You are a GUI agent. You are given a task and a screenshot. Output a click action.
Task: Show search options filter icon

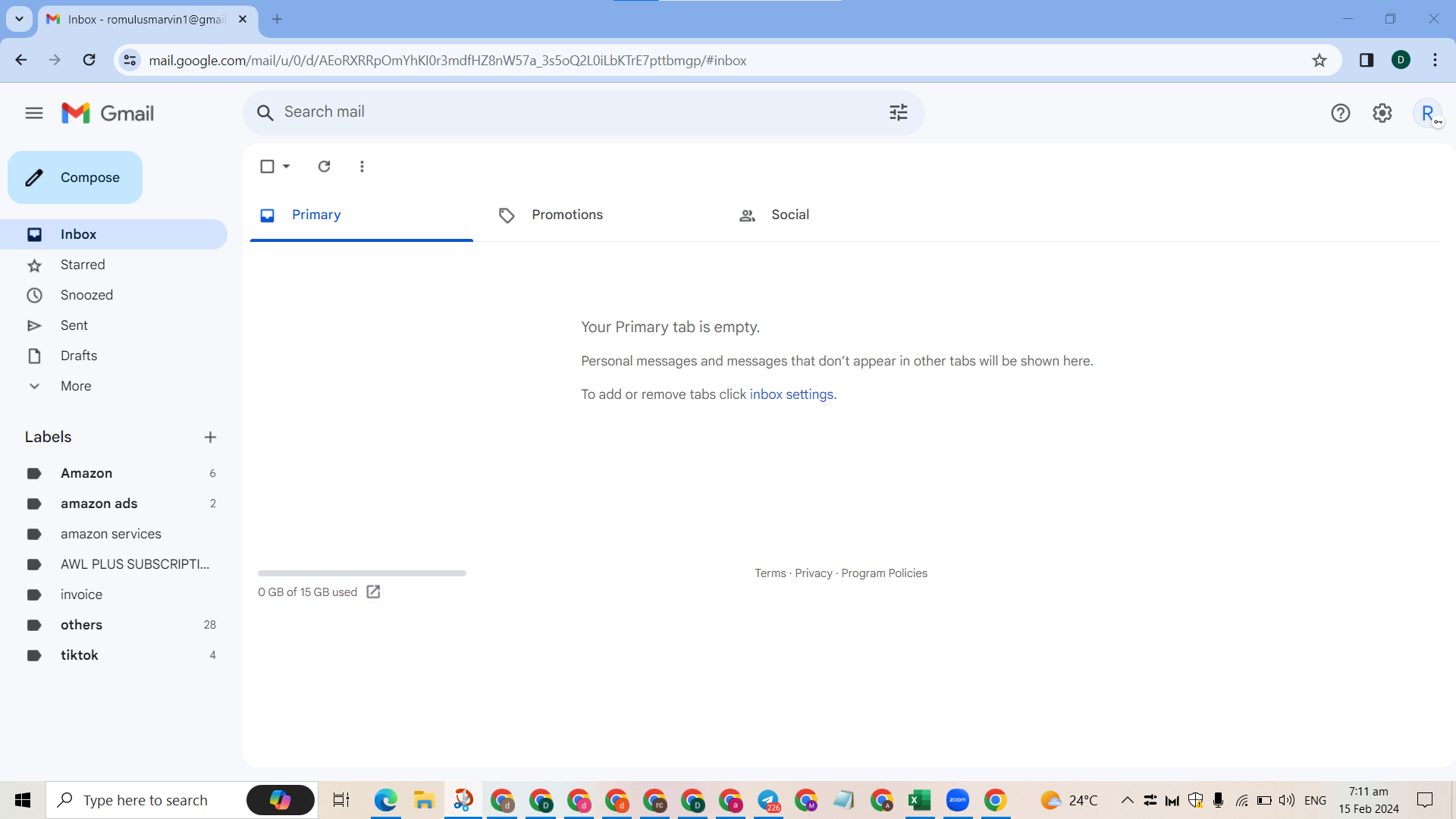click(899, 113)
